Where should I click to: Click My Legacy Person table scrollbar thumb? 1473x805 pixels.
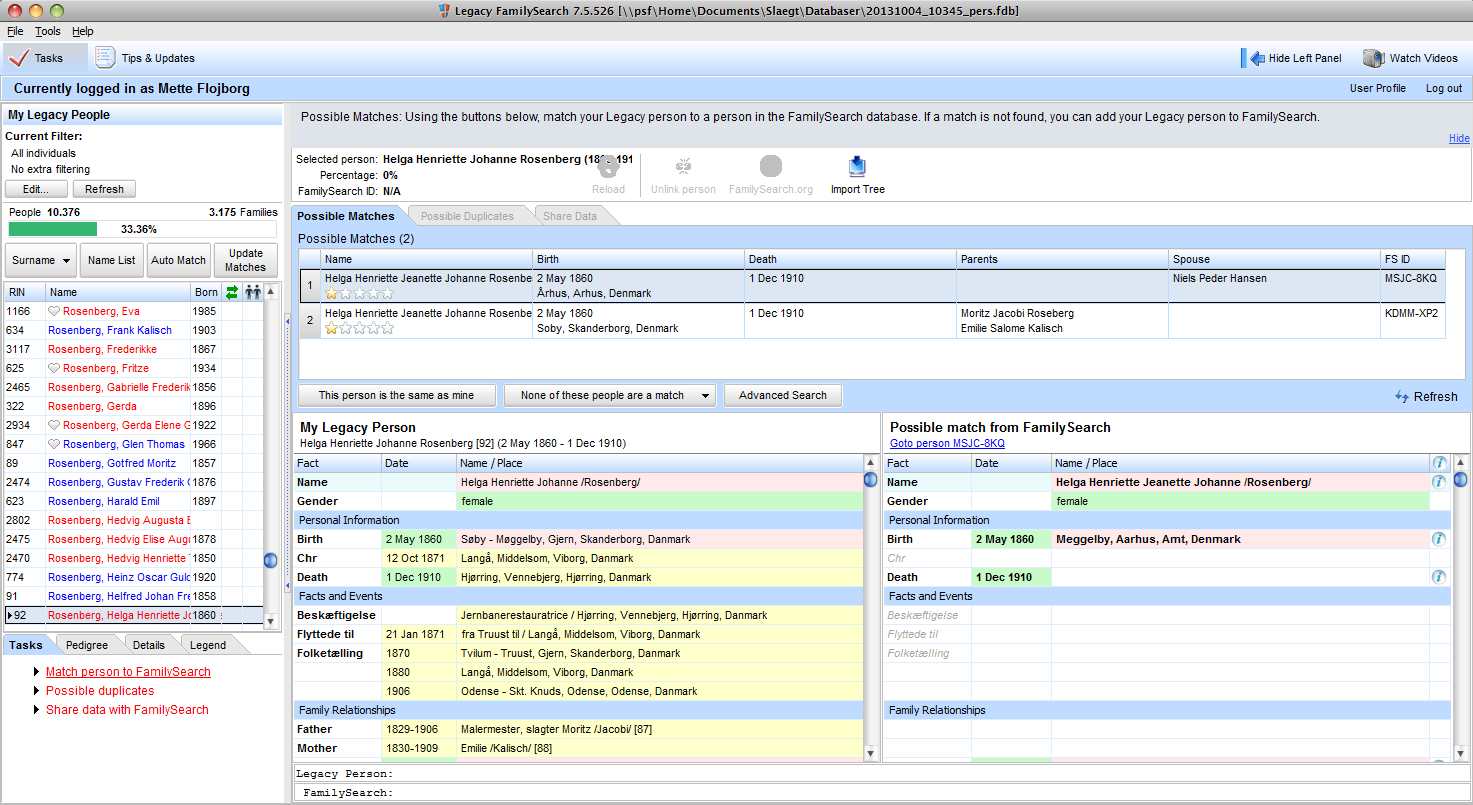pyautogui.click(x=870, y=480)
